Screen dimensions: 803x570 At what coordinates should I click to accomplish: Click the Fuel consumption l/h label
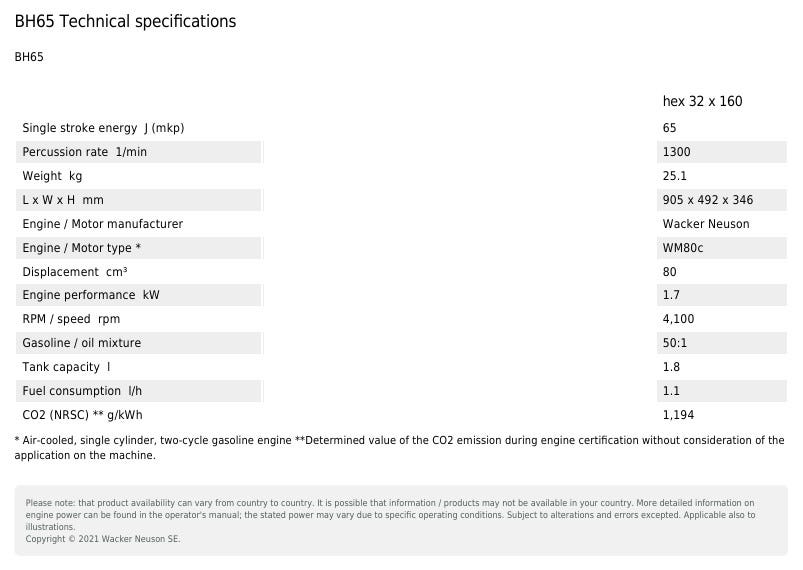85,391
